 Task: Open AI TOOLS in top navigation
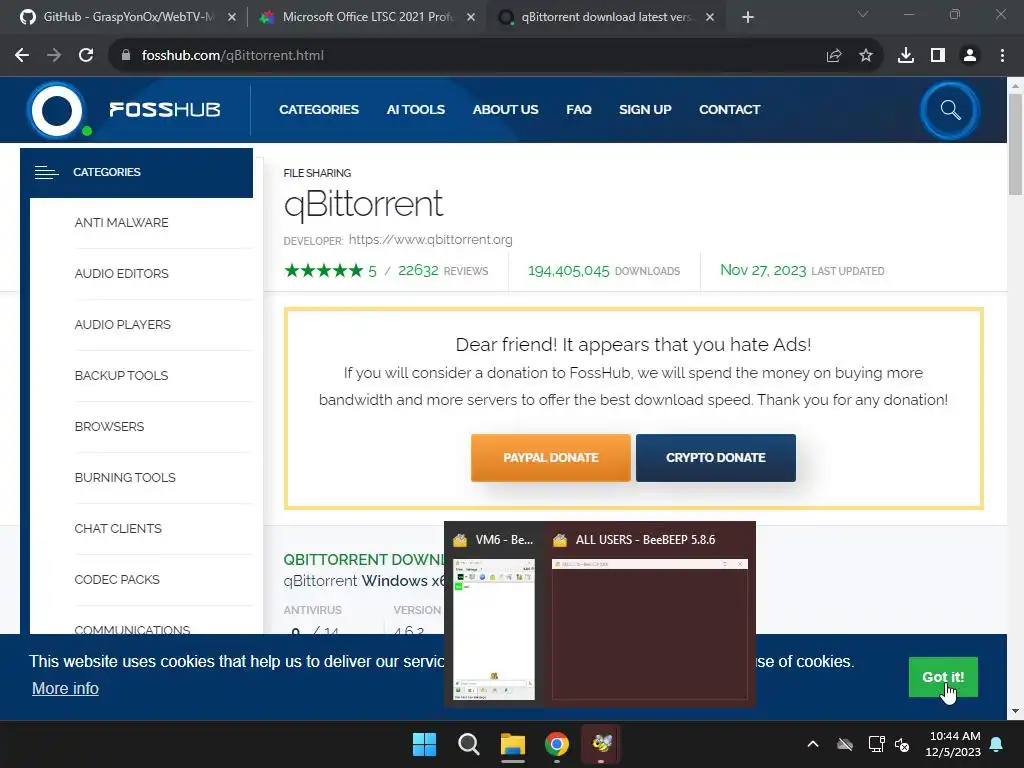(415, 110)
